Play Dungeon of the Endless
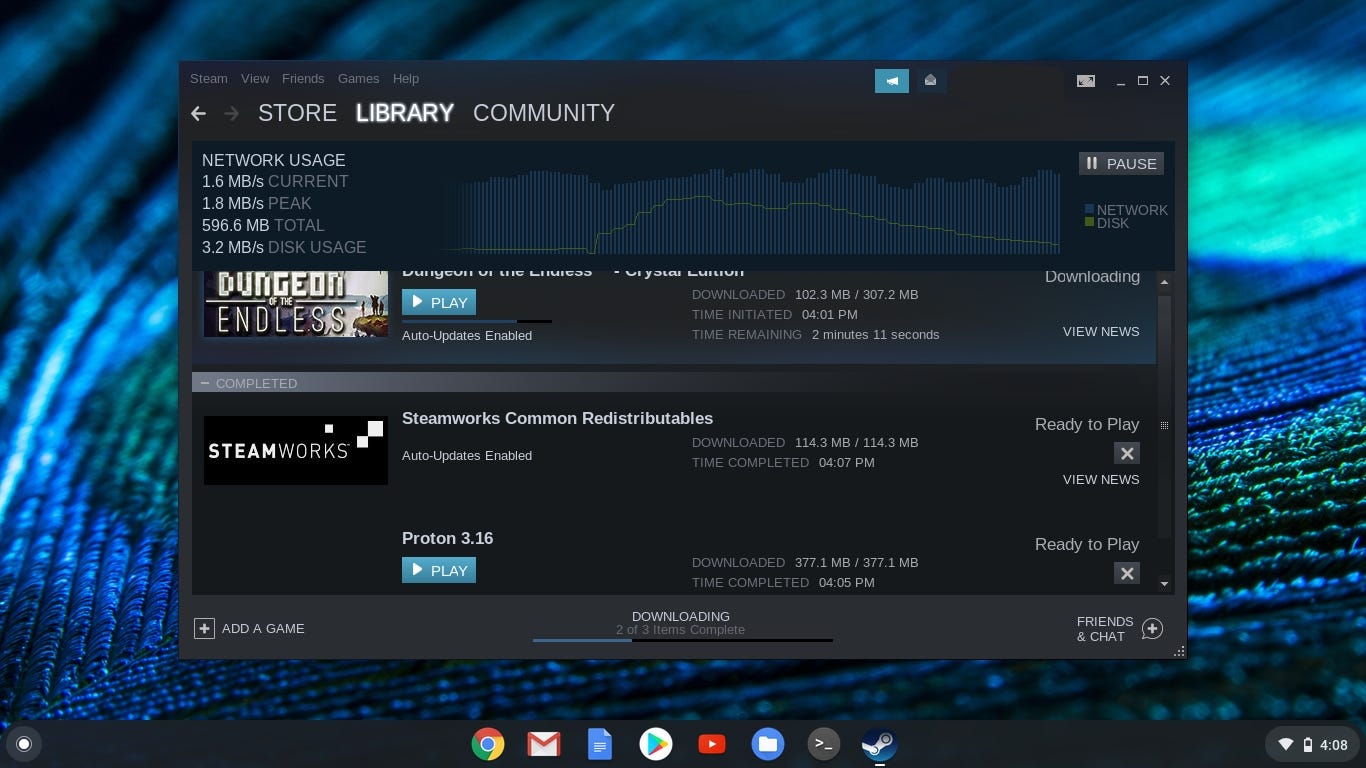The width and height of the screenshot is (1366, 768). (439, 302)
